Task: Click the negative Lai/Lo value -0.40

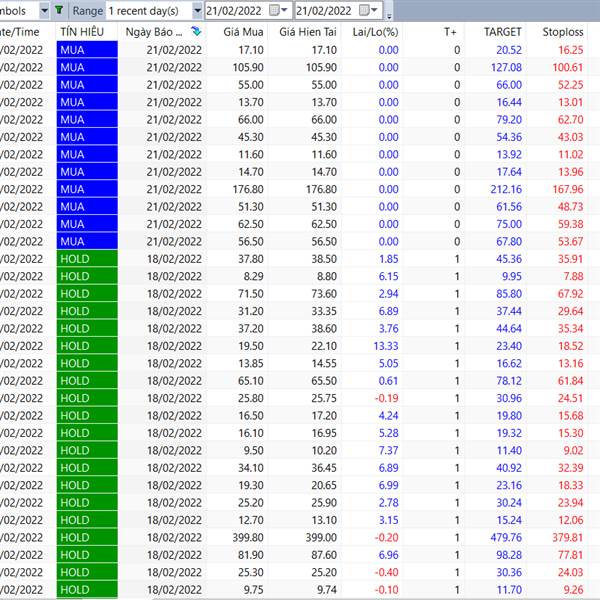Action: tap(386, 572)
